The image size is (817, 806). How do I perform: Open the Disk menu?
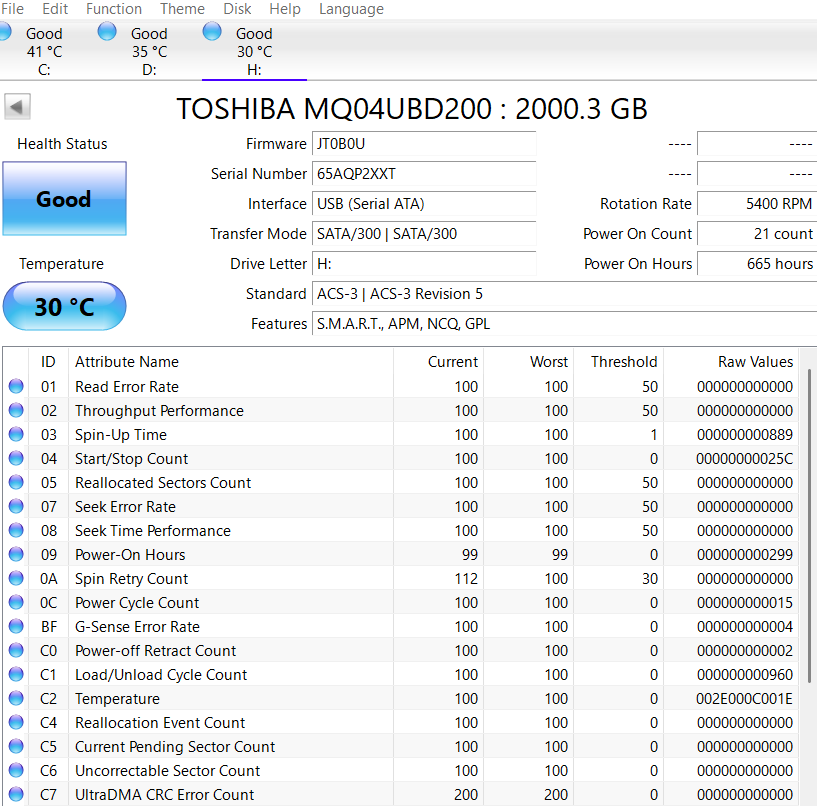coord(237,9)
